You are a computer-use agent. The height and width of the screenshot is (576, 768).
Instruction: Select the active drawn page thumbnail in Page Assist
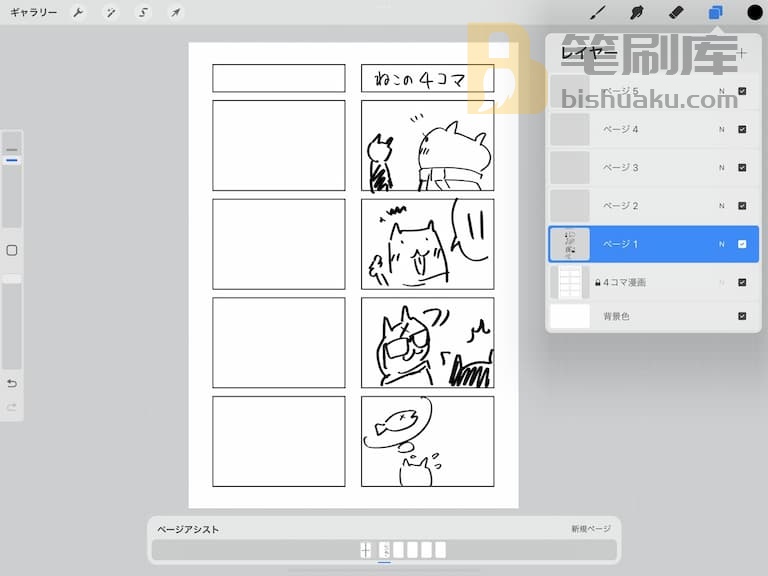click(384, 550)
